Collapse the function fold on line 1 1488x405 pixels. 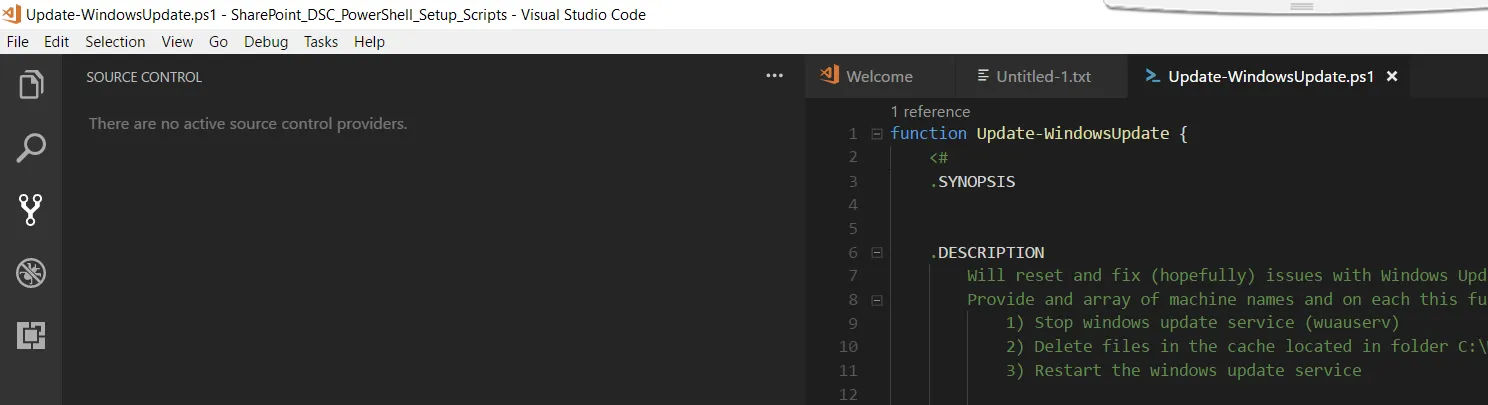point(876,134)
